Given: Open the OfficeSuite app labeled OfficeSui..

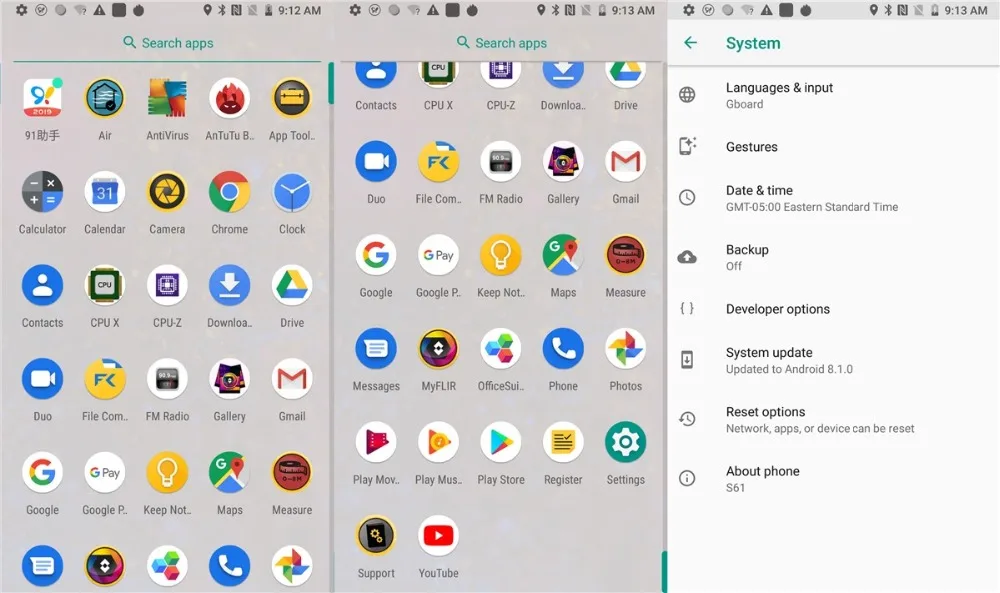Looking at the screenshot, I should (501, 360).
